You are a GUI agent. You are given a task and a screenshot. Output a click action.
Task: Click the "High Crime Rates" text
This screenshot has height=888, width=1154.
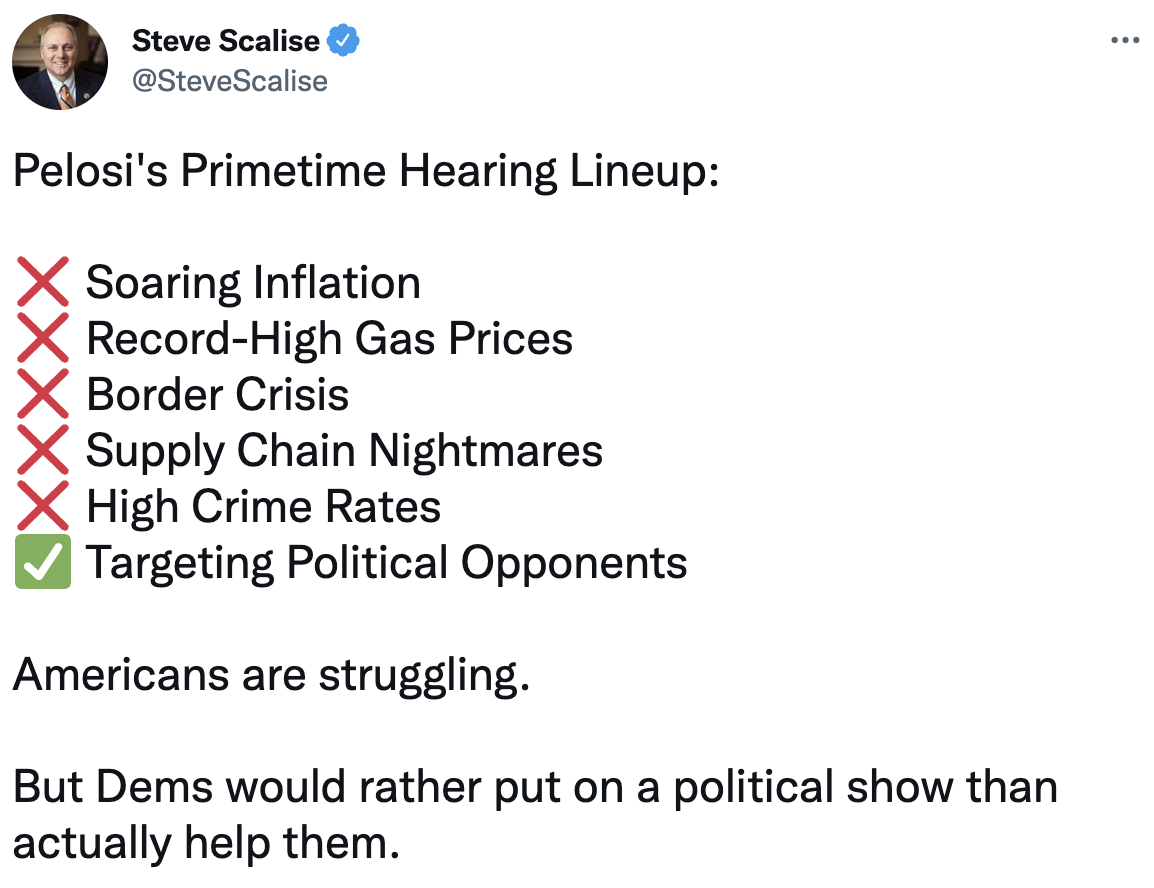[x=263, y=507]
